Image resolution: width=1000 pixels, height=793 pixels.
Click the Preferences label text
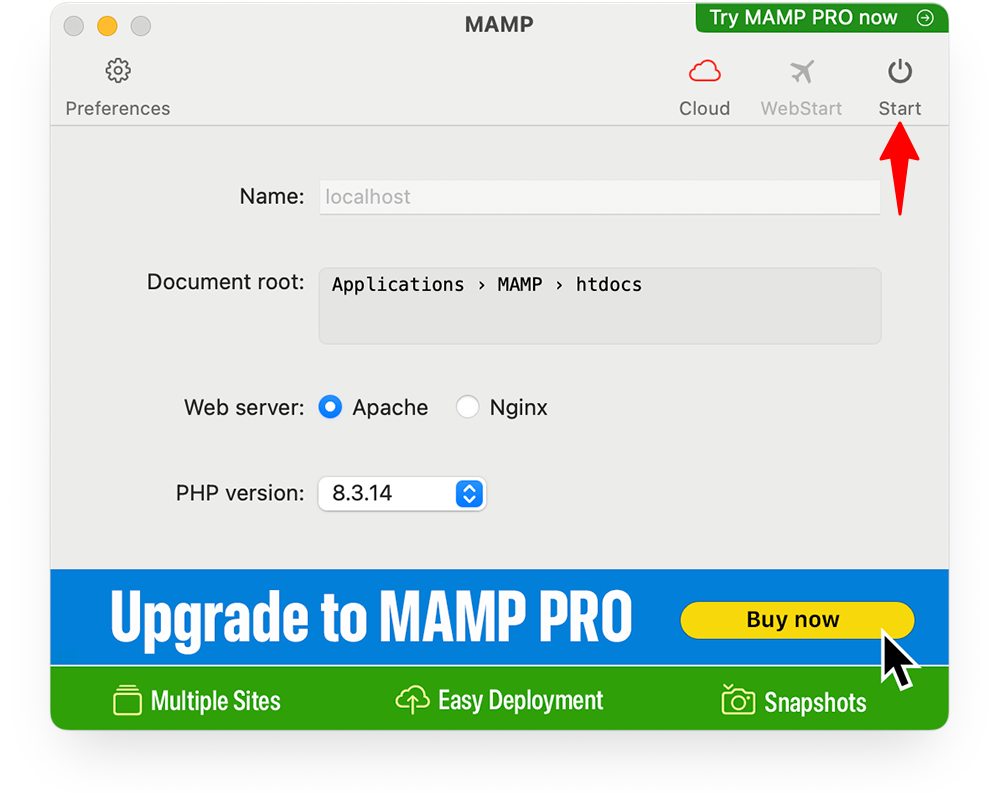pos(118,108)
